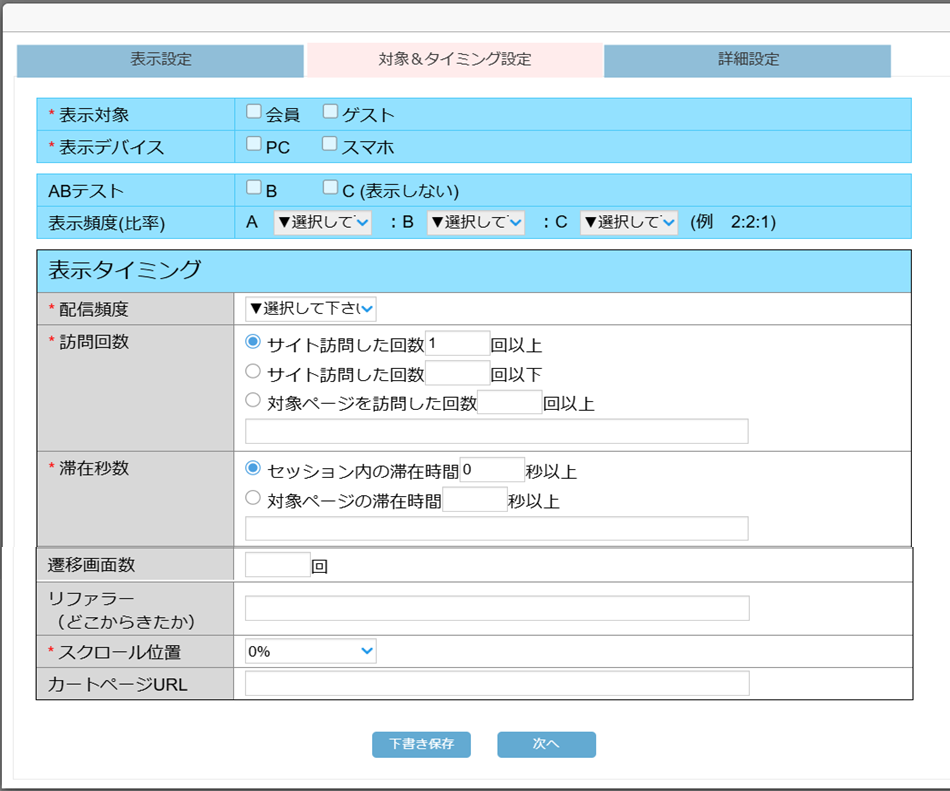The image size is (950, 791).
Task: Select サイト訪問した回数 回以下 radio button
Action: point(254,373)
